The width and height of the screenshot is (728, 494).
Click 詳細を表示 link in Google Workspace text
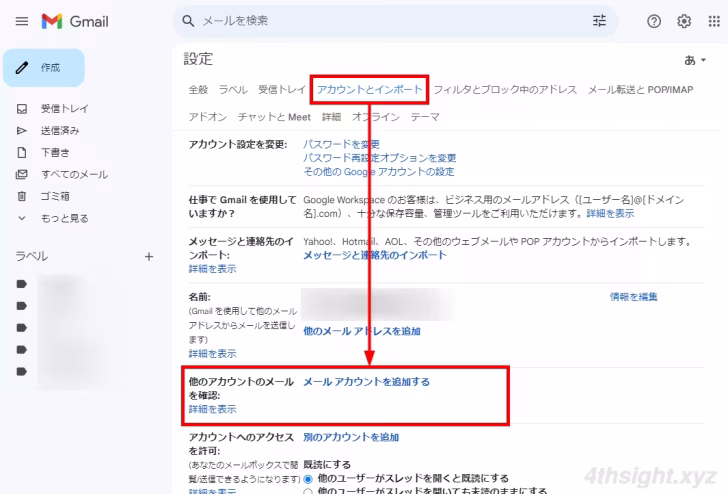(610, 214)
